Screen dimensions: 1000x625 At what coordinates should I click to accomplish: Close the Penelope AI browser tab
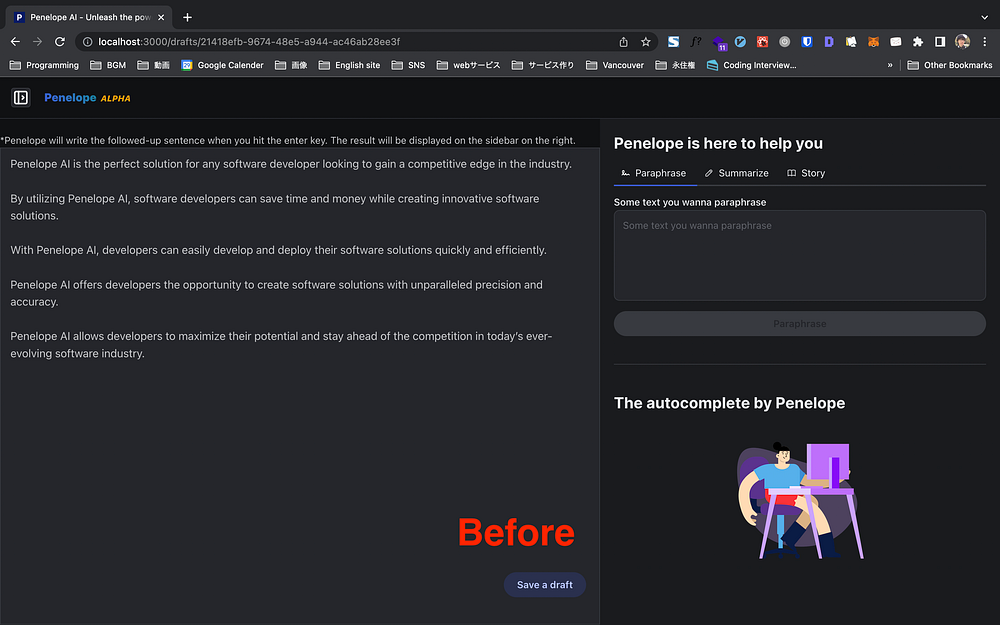pyautogui.click(x=161, y=17)
